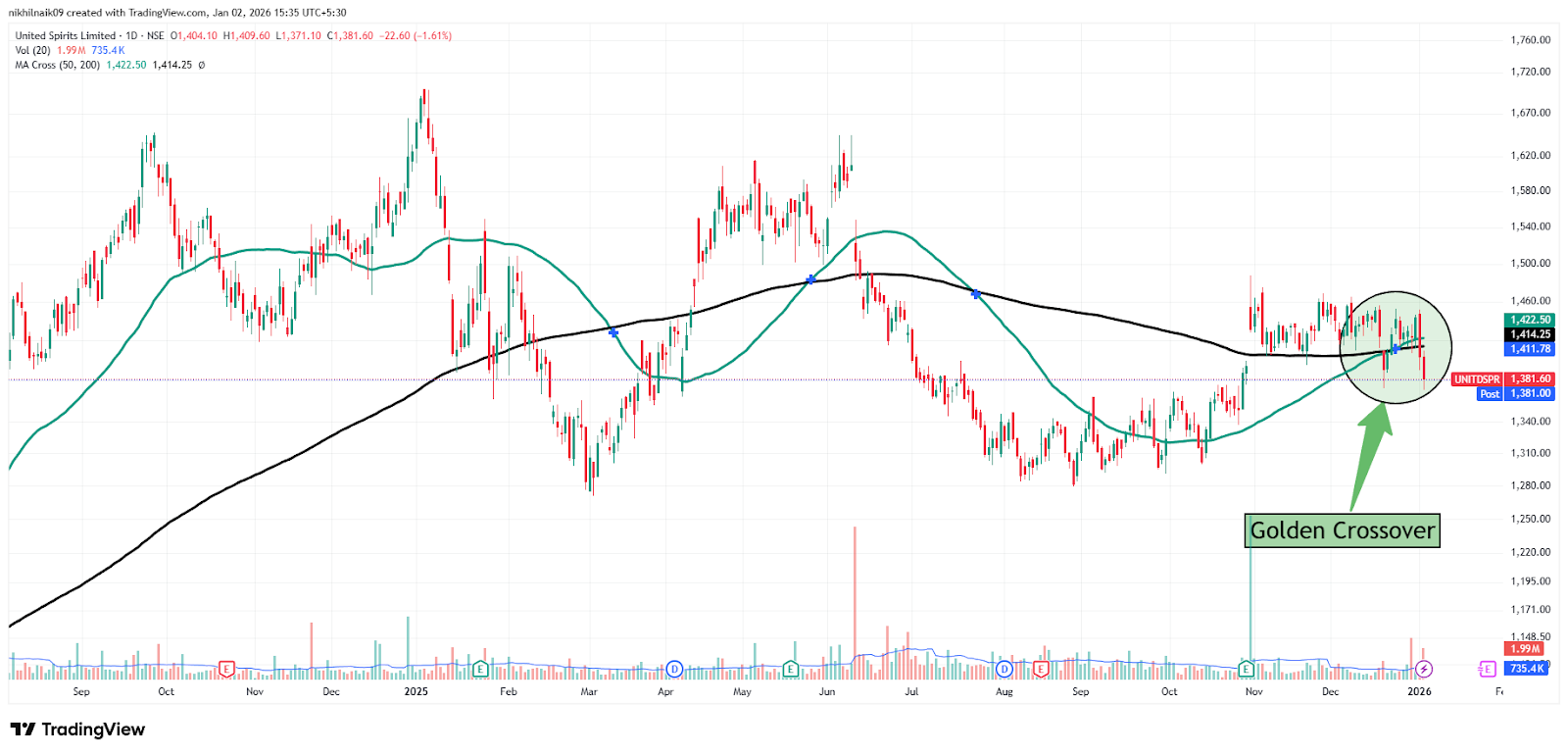Viewport: 1568px width, 755px height.
Task: Click the green 1,422.50 MA value label
Action: [1530, 320]
